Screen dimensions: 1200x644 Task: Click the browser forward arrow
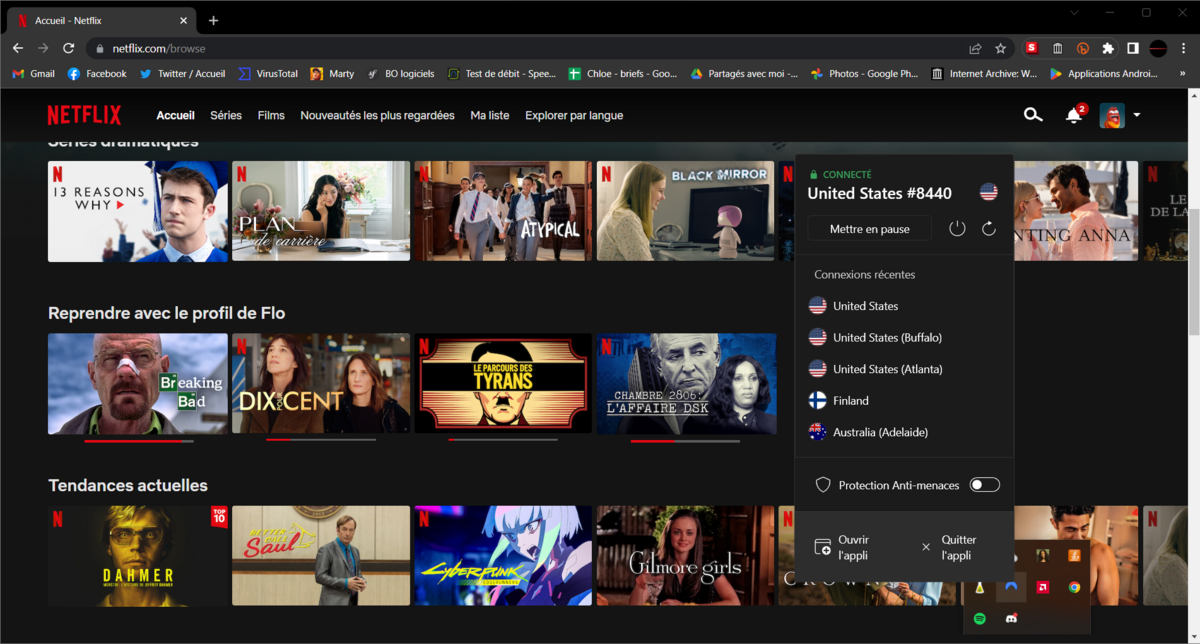(43, 48)
